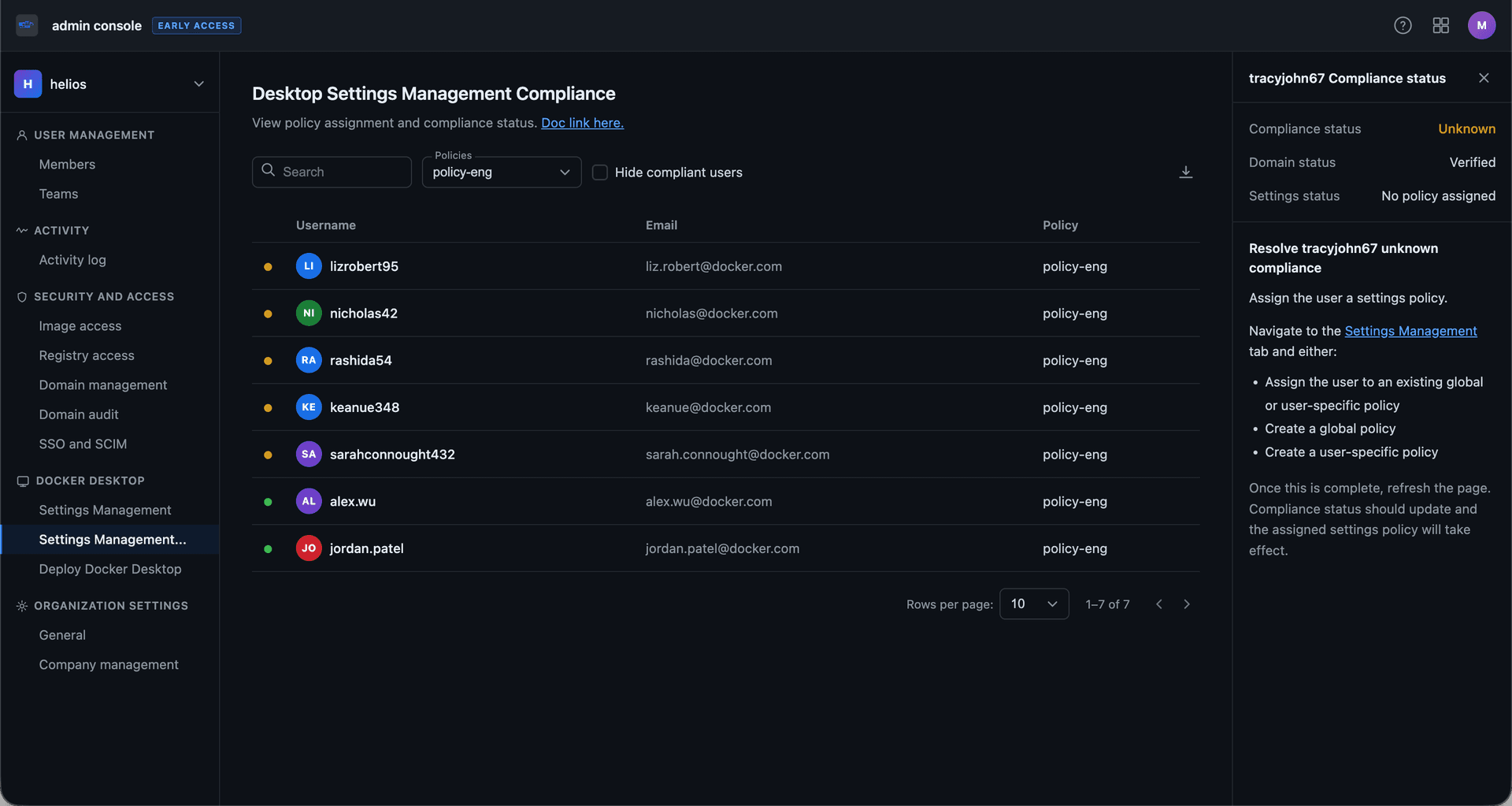Follow the Doc link here link
This screenshot has height=806, width=1512.
[582, 123]
